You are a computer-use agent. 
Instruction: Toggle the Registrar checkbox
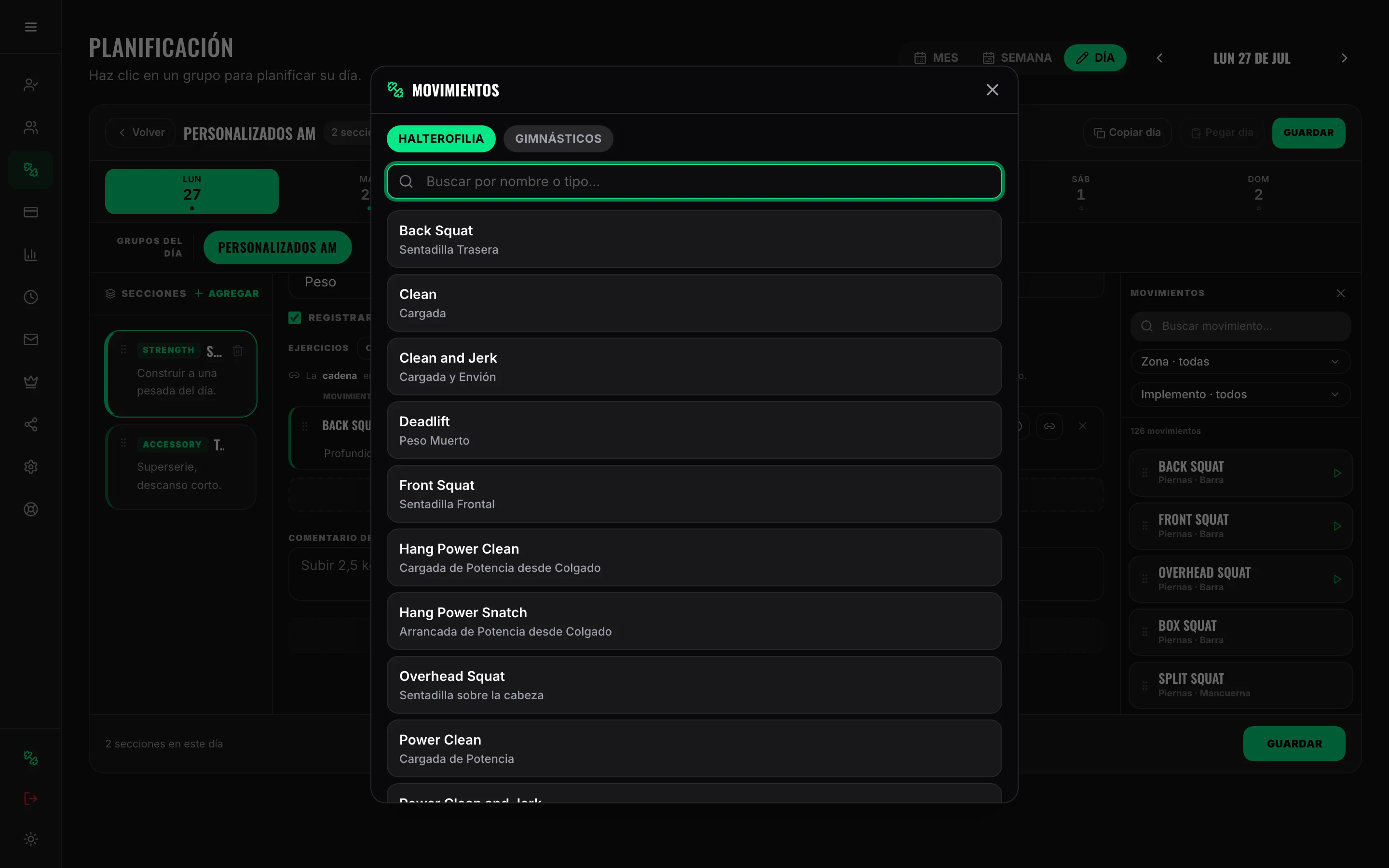[x=295, y=317]
